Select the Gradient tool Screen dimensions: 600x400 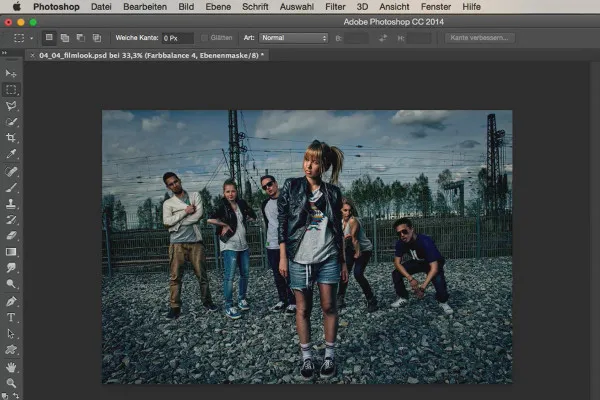tap(11, 251)
